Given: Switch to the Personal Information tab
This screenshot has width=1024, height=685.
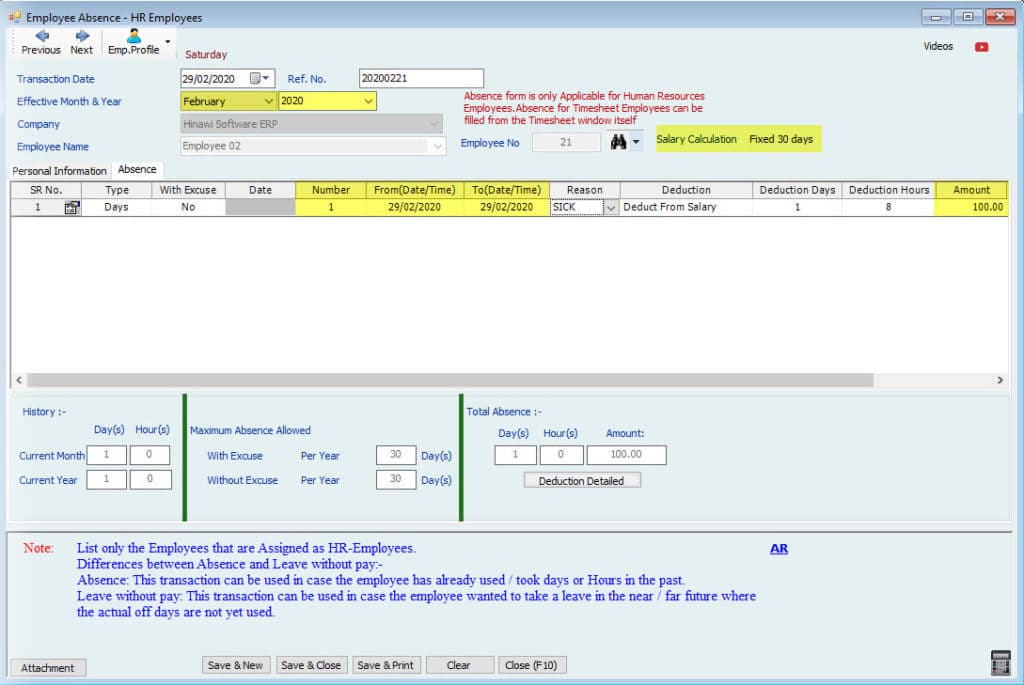Looking at the screenshot, I should pos(59,171).
